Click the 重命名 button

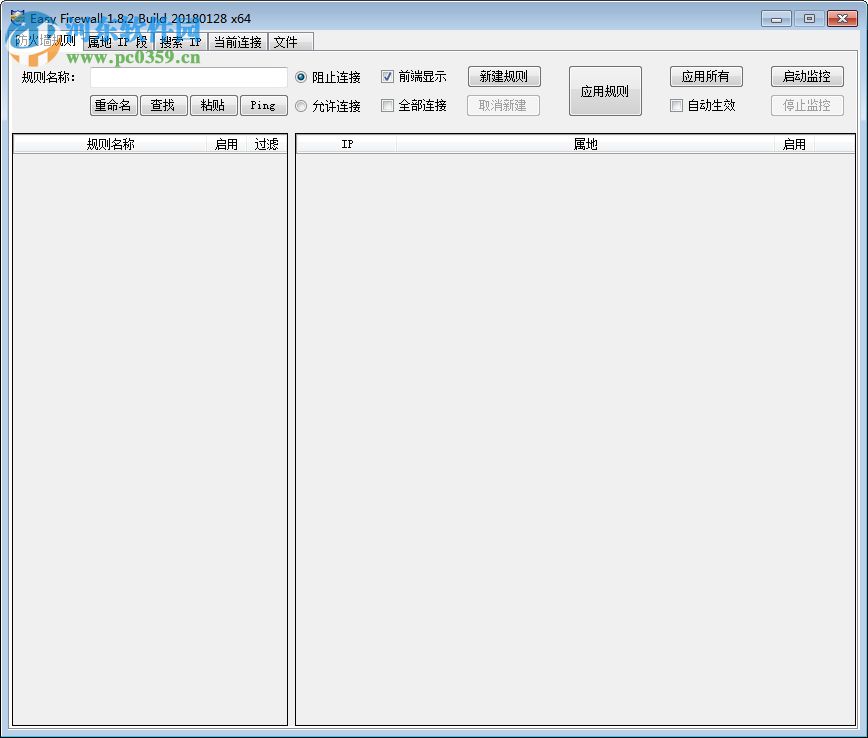pos(113,105)
